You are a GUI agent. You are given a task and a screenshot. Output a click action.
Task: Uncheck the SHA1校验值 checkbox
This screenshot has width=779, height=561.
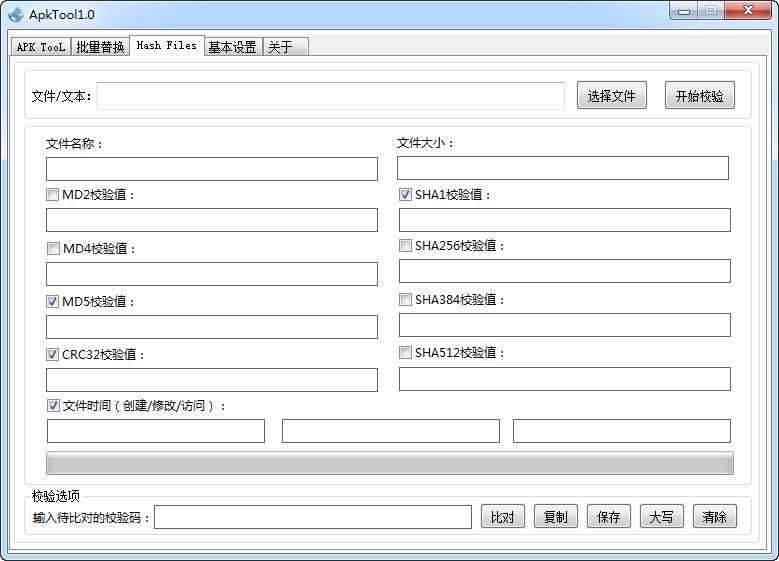click(405, 194)
